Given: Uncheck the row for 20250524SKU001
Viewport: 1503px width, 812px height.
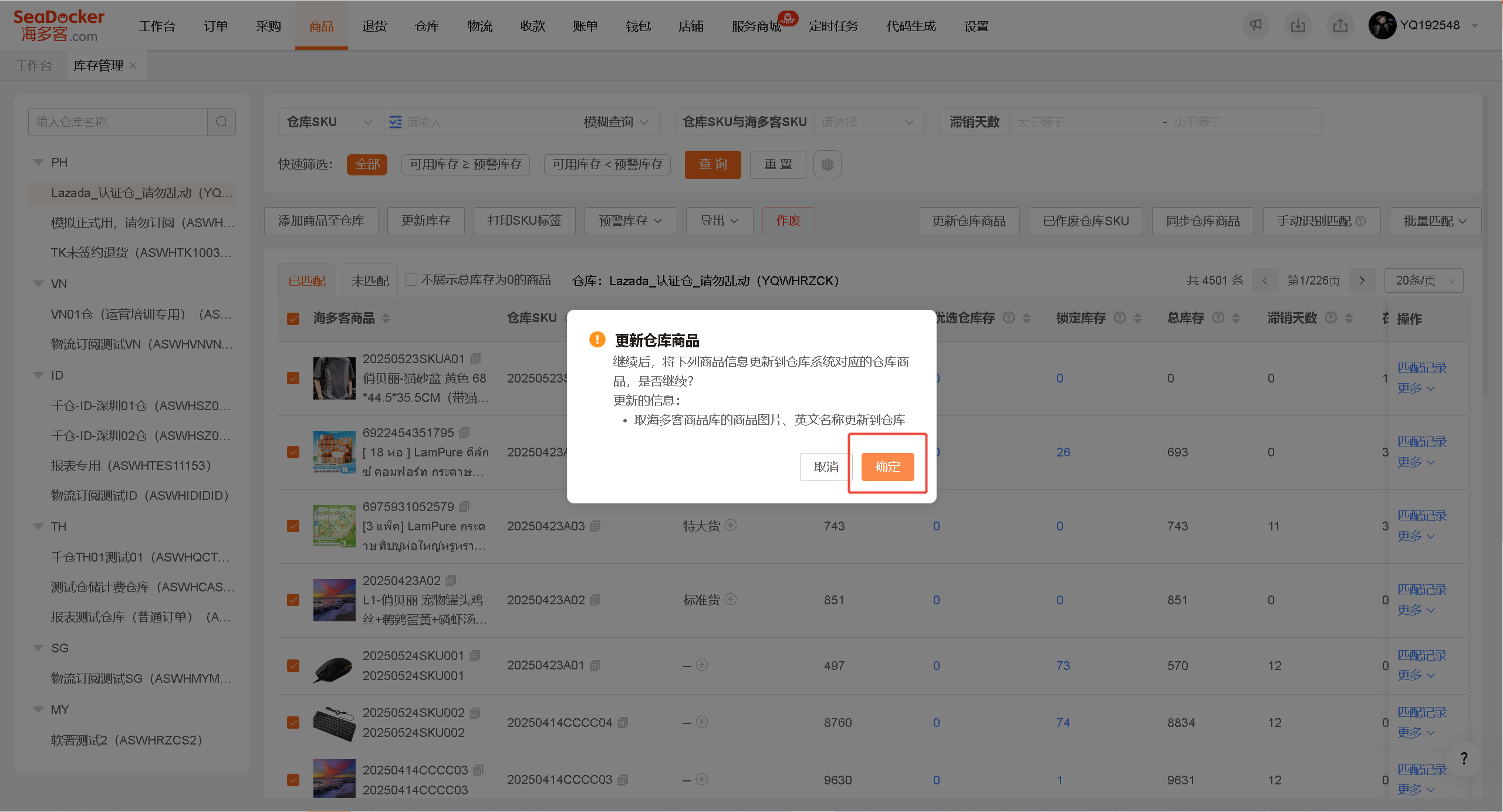Looking at the screenshot, I should 293,665.
